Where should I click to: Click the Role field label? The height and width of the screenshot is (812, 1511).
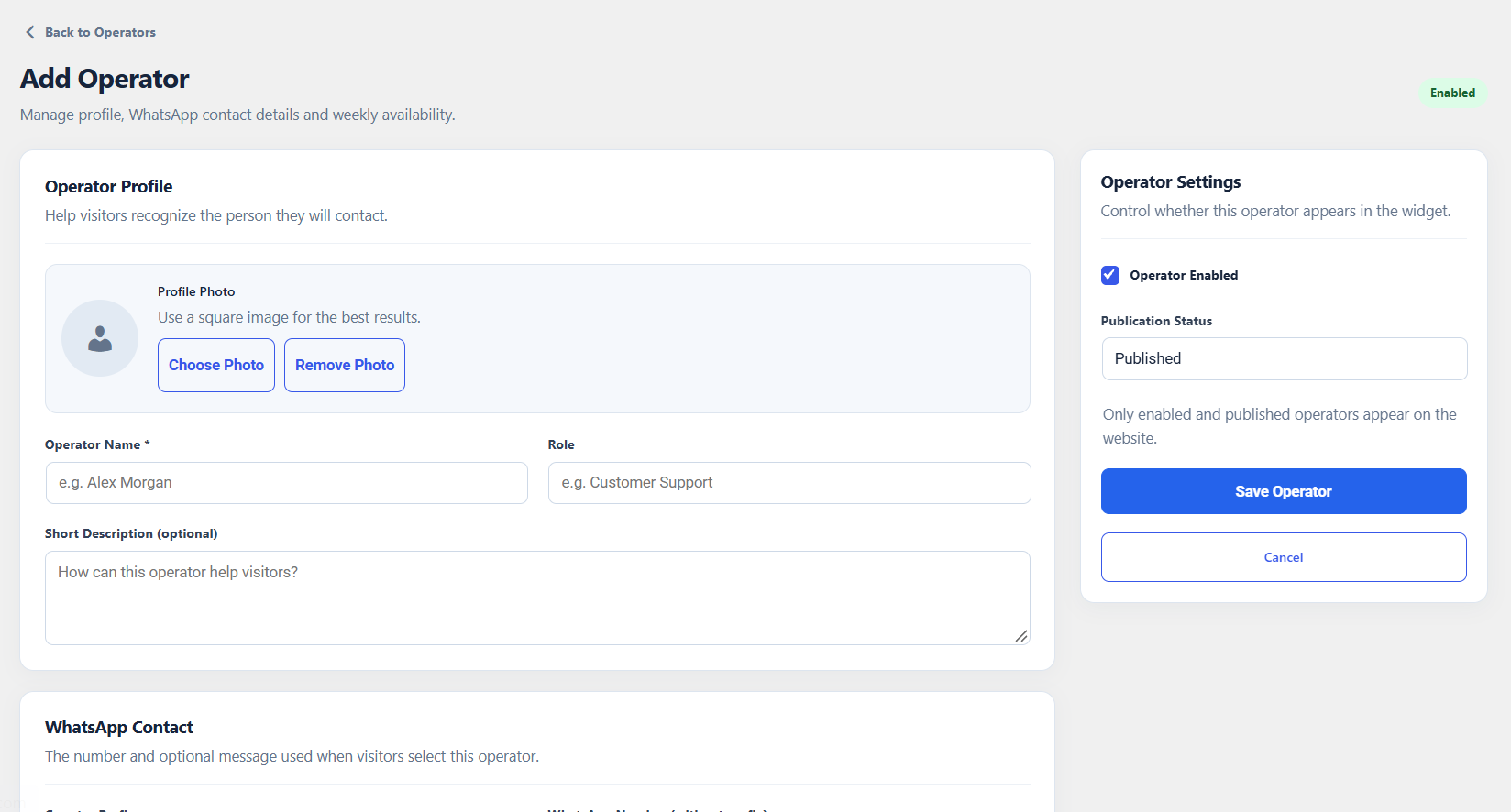pos(561,444)
